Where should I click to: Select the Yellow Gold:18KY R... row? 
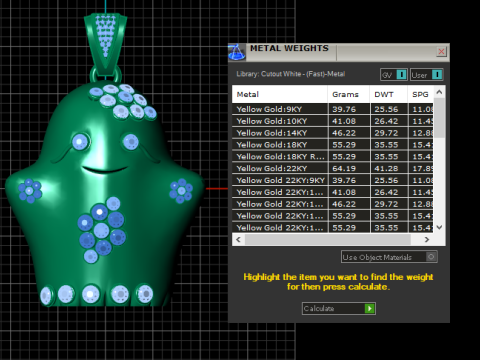pyautogui.click(x=333, y=157)
